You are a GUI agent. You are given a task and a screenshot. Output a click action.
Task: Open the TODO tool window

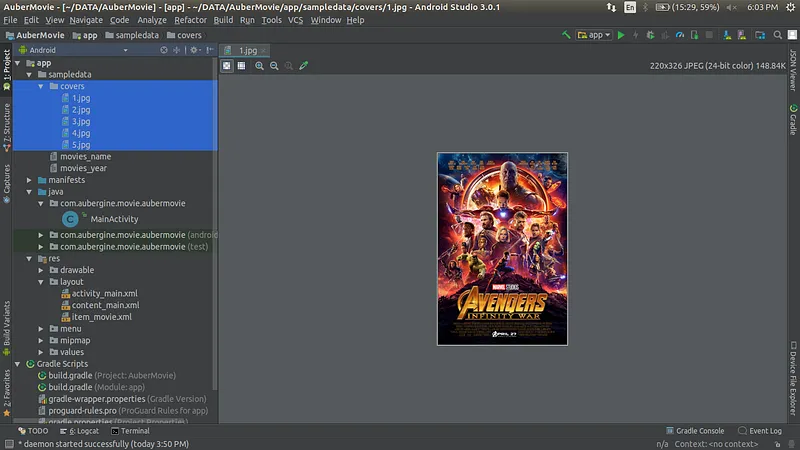[x=33, y=431]
